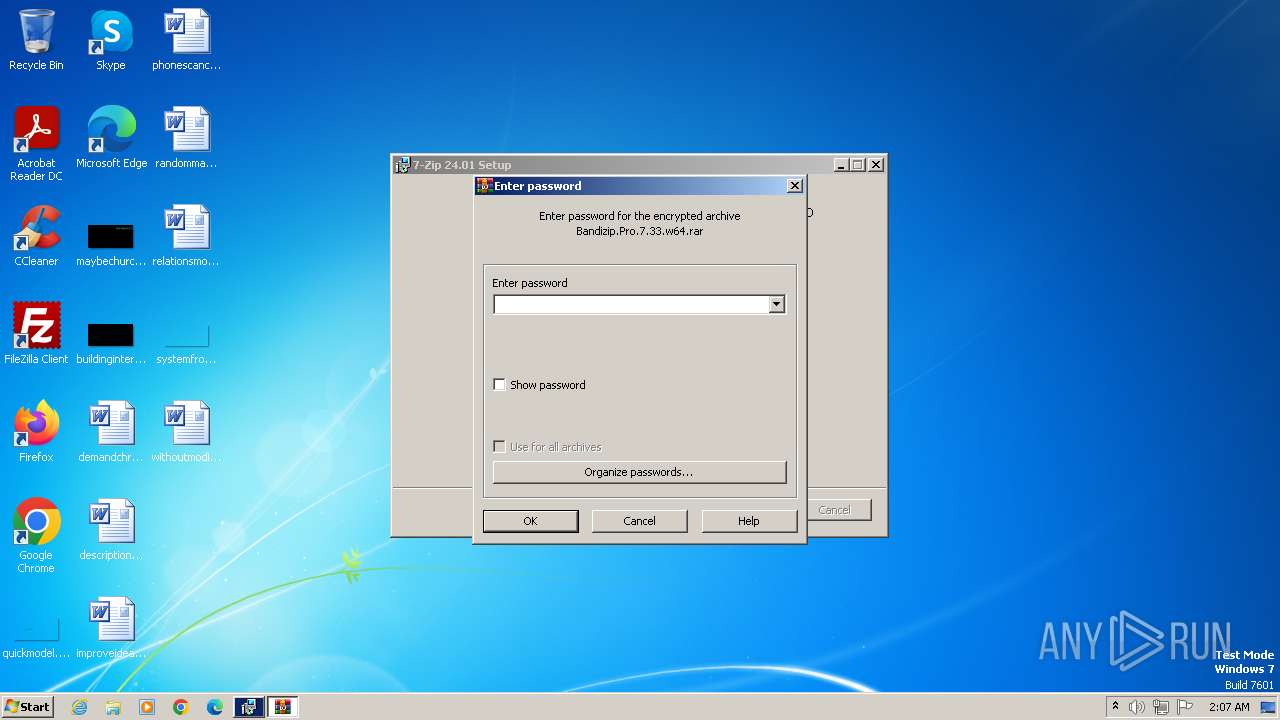This screenshot has width=1280, height=720.
Task: Cancel the Enter password dialog
Action: pyautogui.click(x=639, y=521)
